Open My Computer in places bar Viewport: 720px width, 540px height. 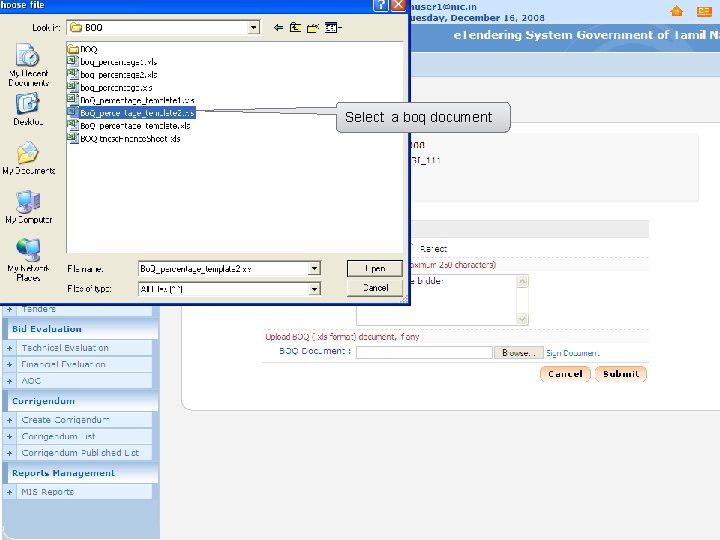click(x=28, y=207)
